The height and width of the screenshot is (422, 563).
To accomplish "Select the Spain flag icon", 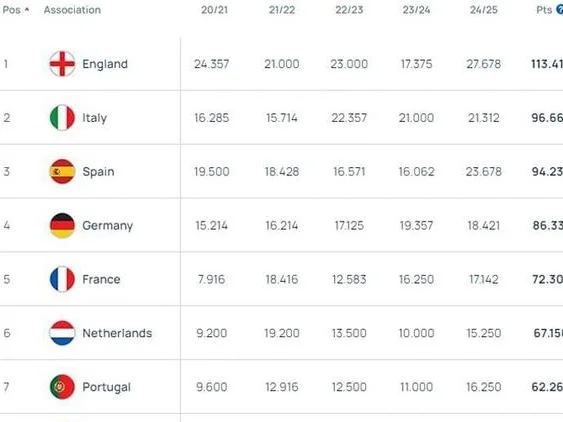I will (x=62, y=171).
